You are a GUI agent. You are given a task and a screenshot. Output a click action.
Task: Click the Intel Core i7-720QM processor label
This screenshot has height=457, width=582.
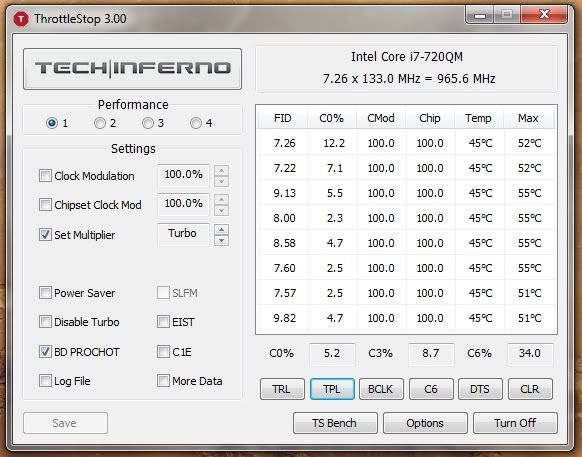click(x=407, y=57)
